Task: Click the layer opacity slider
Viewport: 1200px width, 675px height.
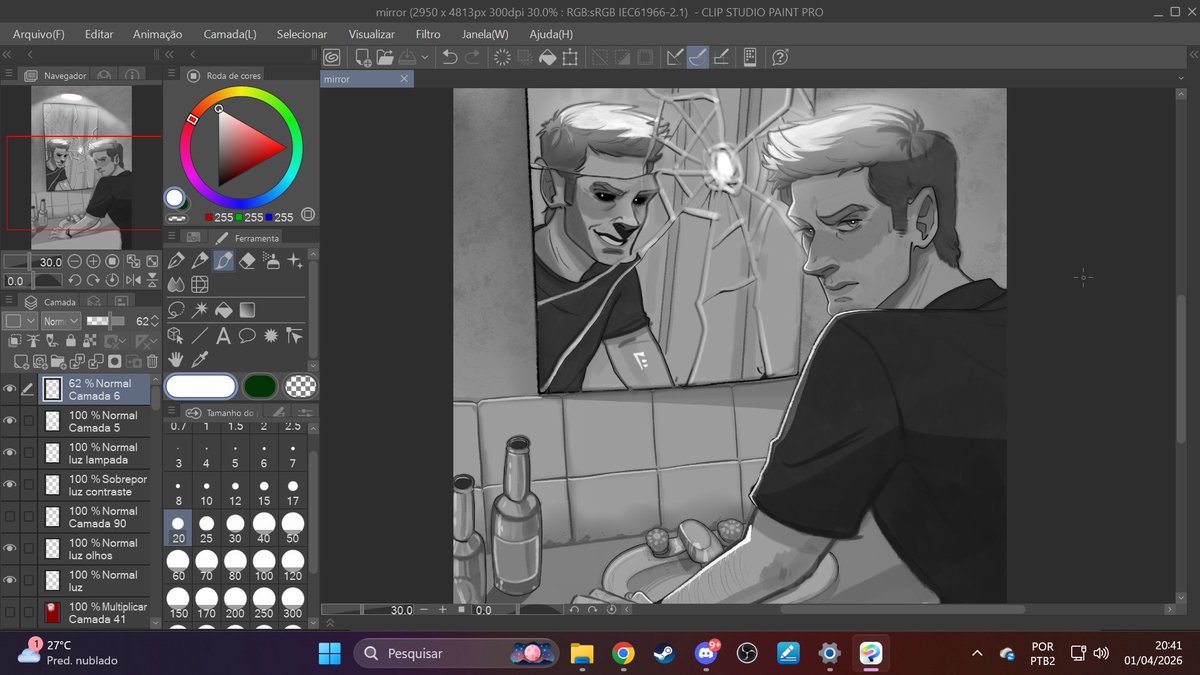Action: pos(106,321)
